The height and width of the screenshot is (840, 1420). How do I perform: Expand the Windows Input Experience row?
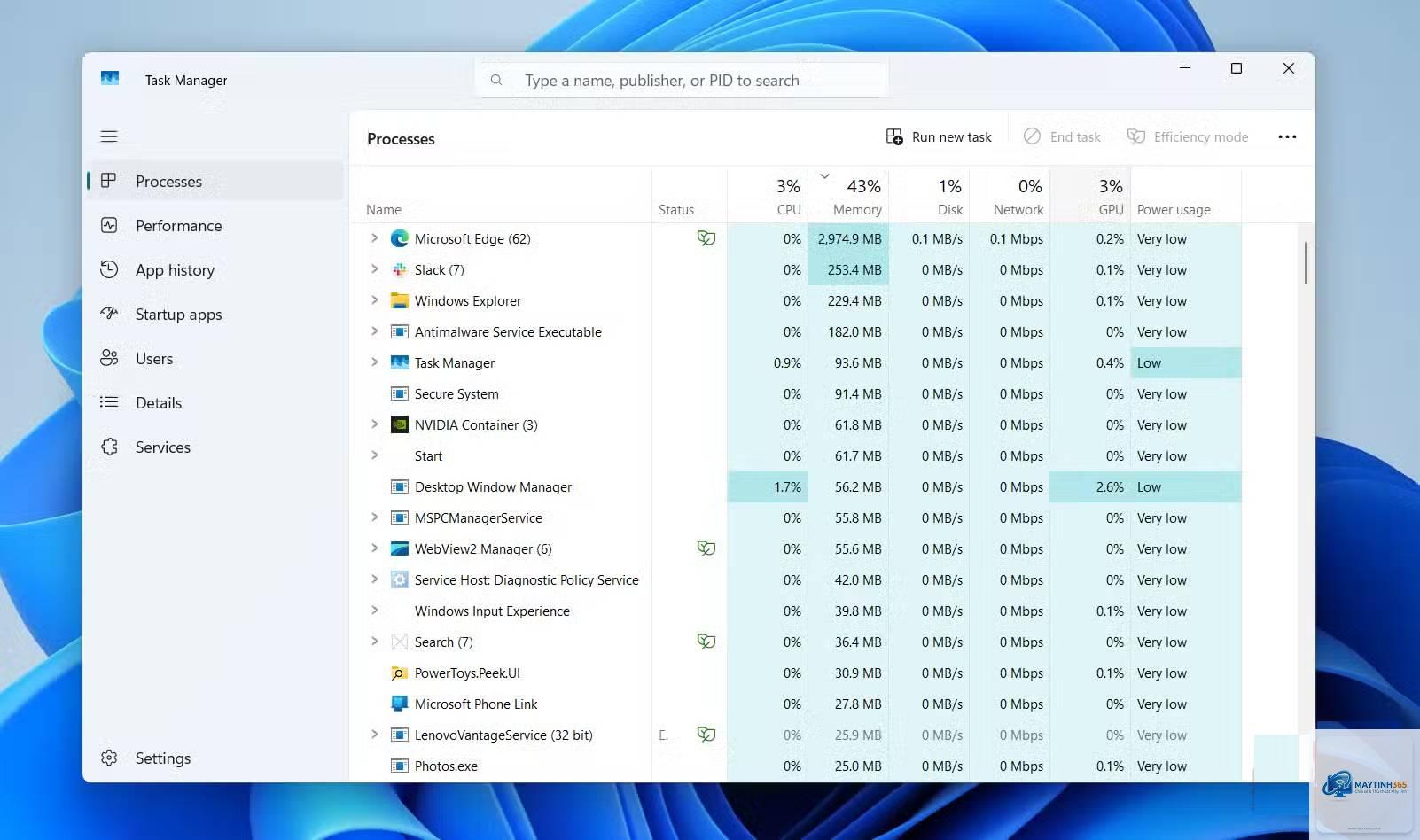[x=374, y=611]
